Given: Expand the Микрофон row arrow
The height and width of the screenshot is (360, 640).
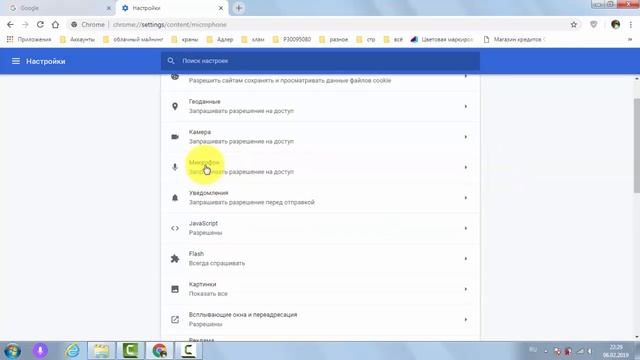Looking at the screenshot, I should coord(465,167).
